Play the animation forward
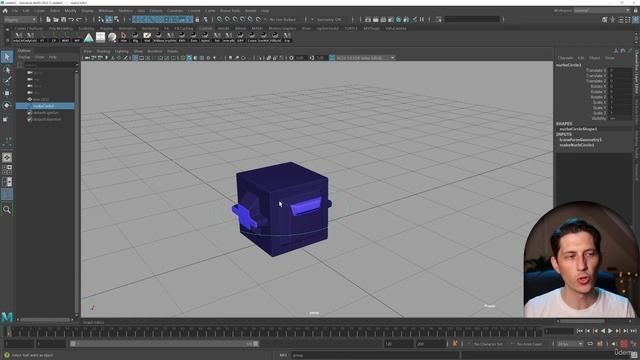This screenshot has width=640, height=360. 610,331
